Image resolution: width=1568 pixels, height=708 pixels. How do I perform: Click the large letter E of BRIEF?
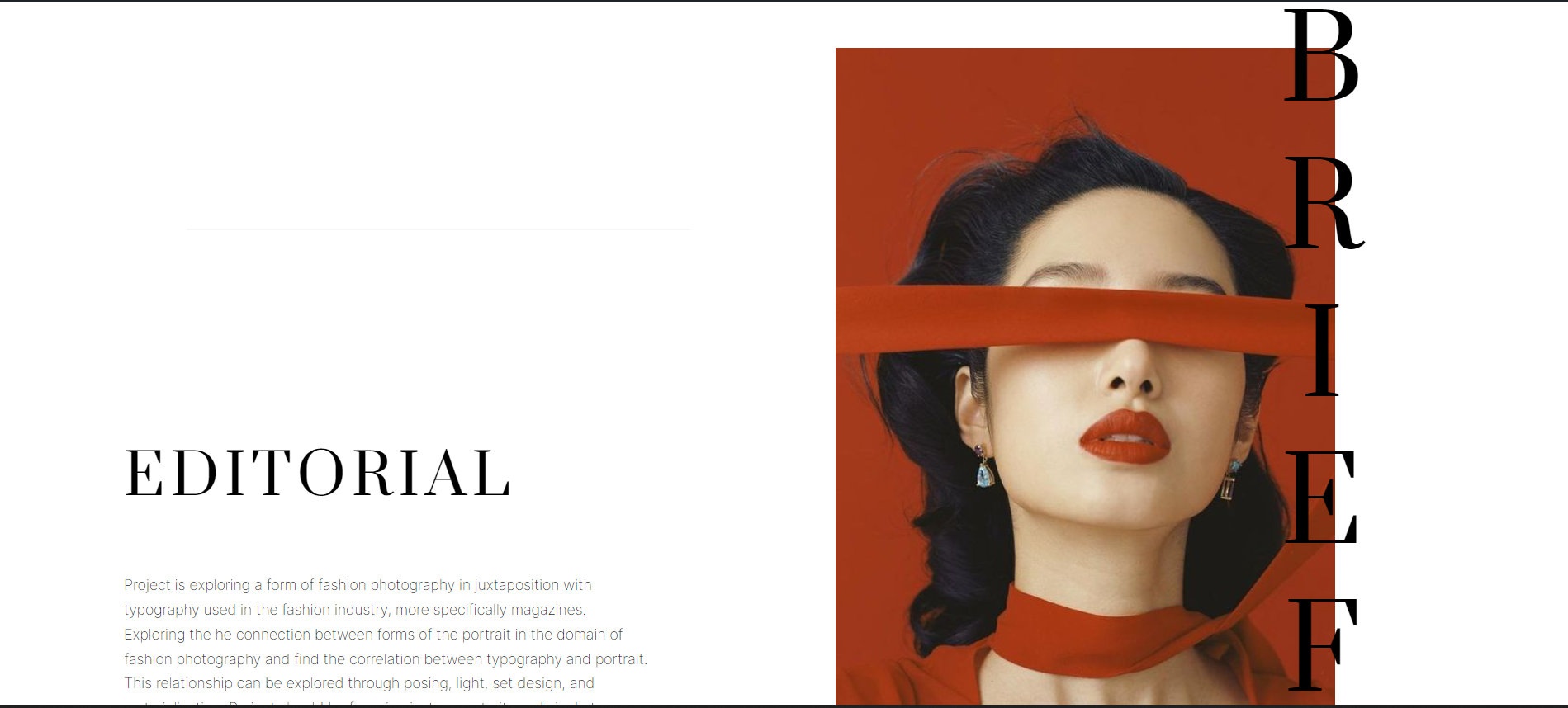(1321, 498)
